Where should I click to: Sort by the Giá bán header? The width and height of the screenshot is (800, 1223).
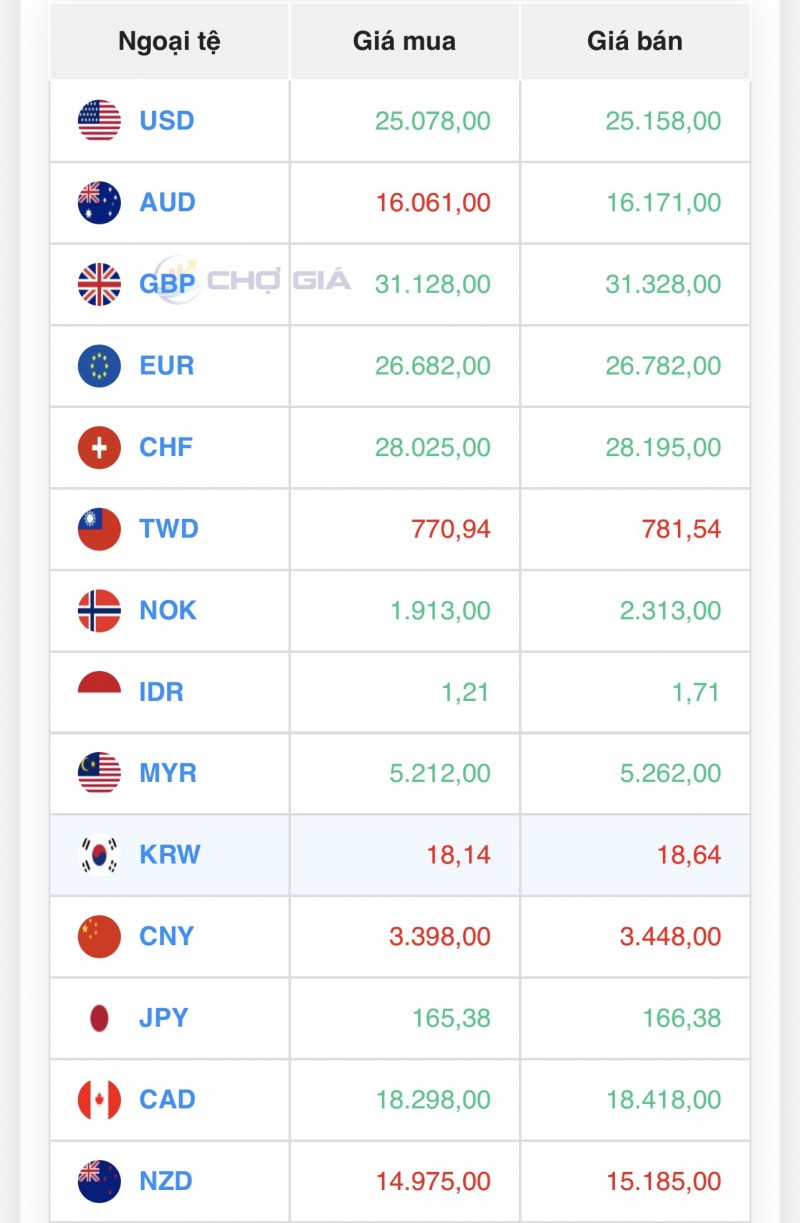pos(635,42)
